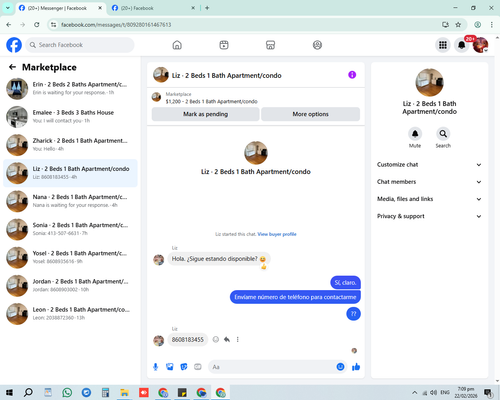Click the Search Facebook field
This screenshot has width=500, height=400.
click(x=80, y=45)
